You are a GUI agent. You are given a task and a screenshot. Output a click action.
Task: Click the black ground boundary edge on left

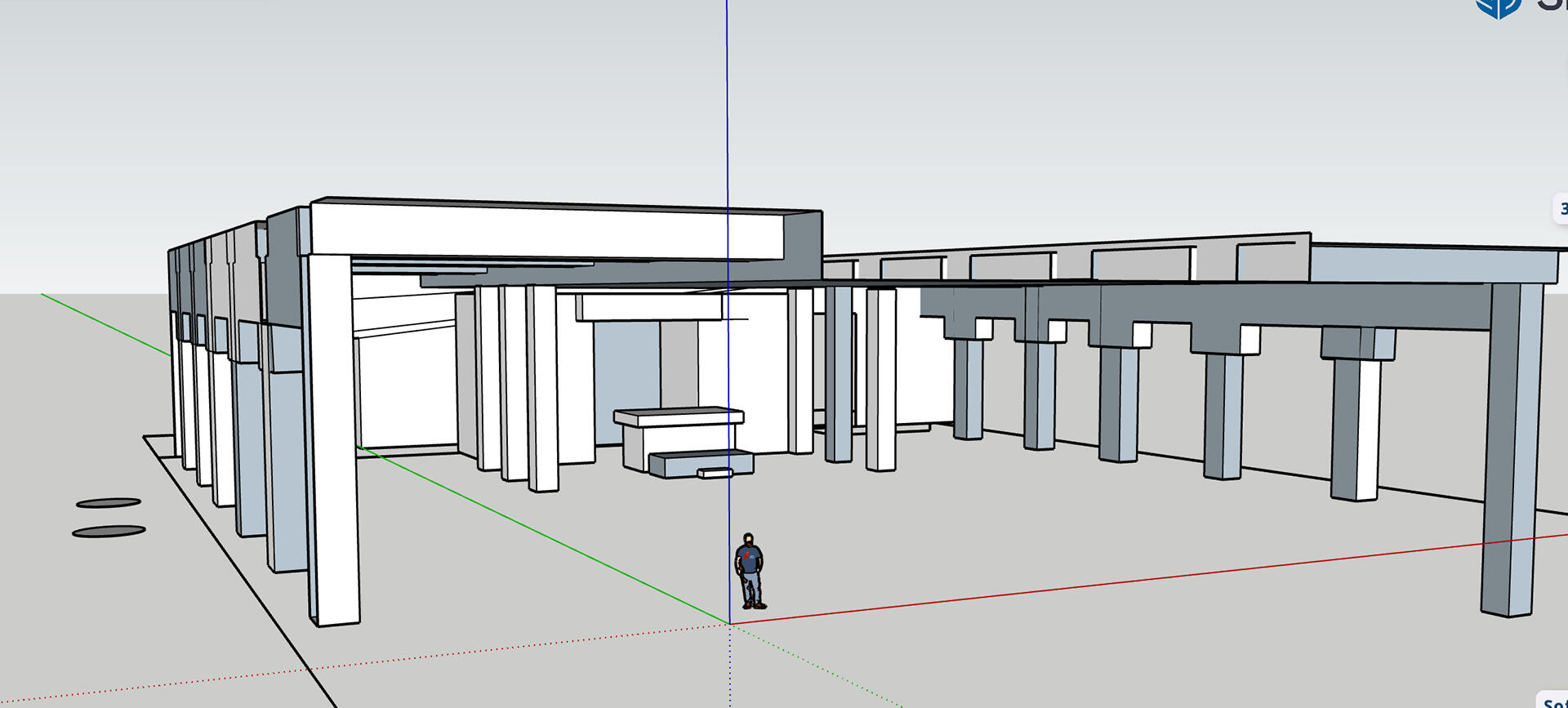coord(245,572)
